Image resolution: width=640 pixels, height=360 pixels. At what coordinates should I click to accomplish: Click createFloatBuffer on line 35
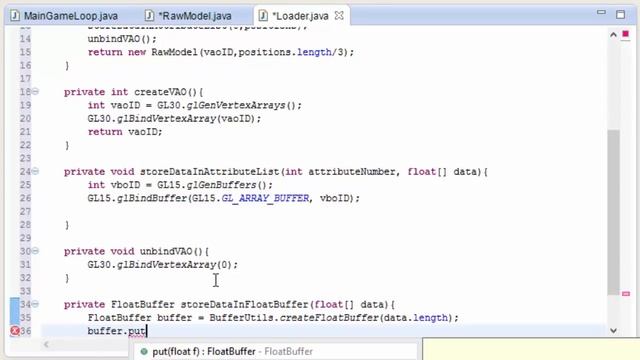pyautogui.click(x=329, y=318)
